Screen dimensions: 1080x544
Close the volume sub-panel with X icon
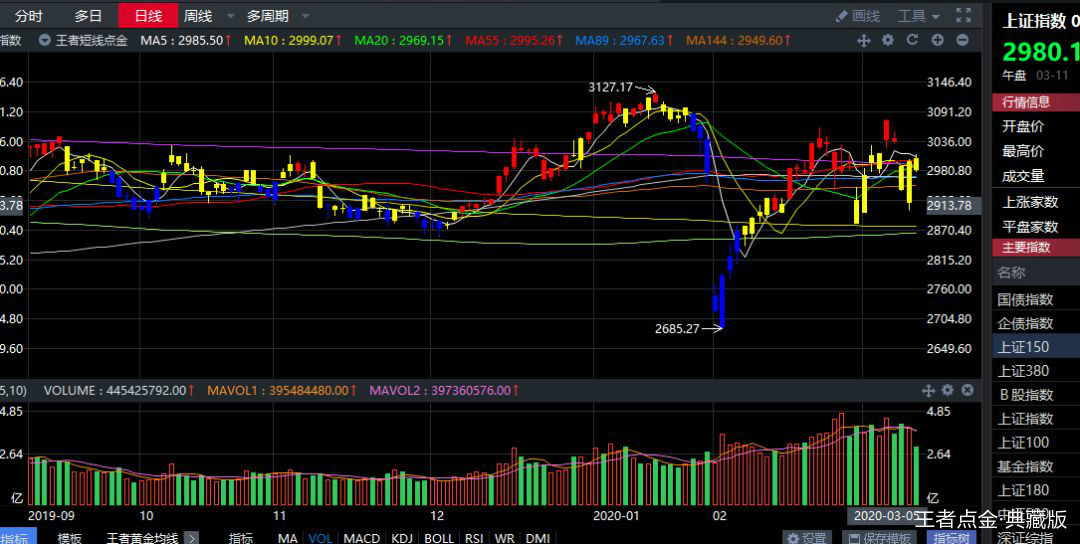967,390
